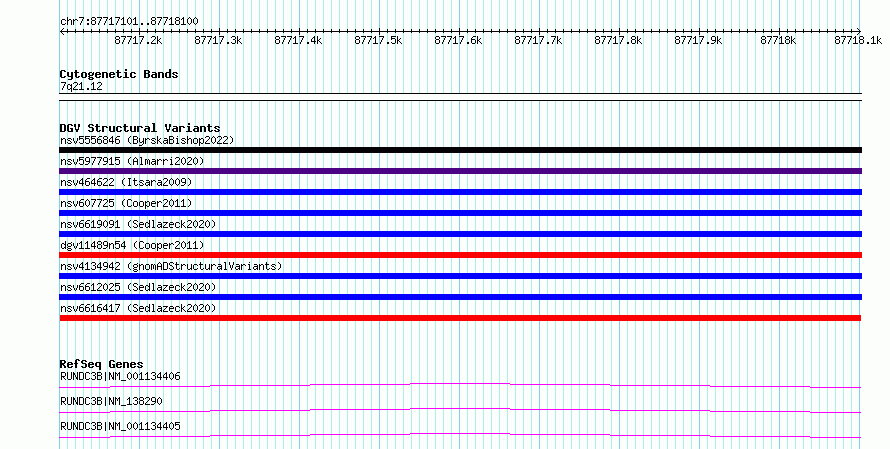The width and height of the screenshot is (890, 449).
Task: Click the 87717.9k ruler mark
Action: pos(698,40)
